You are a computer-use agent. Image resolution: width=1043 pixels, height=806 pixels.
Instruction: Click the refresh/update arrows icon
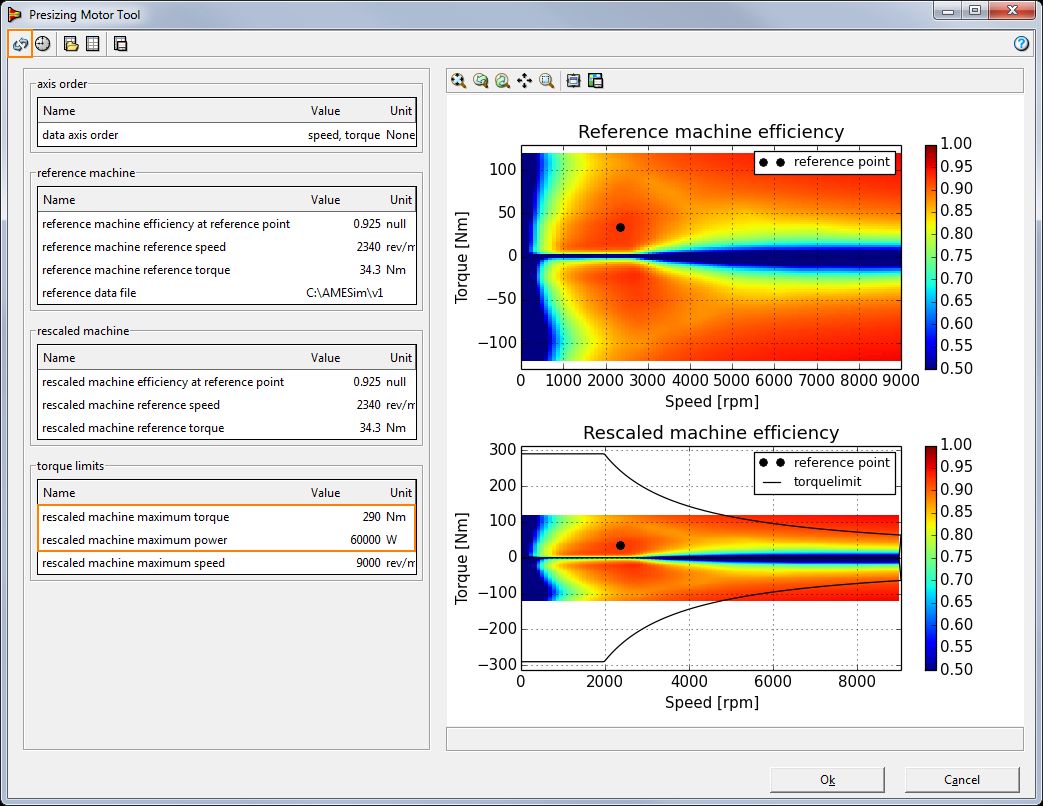coord(20,44)
